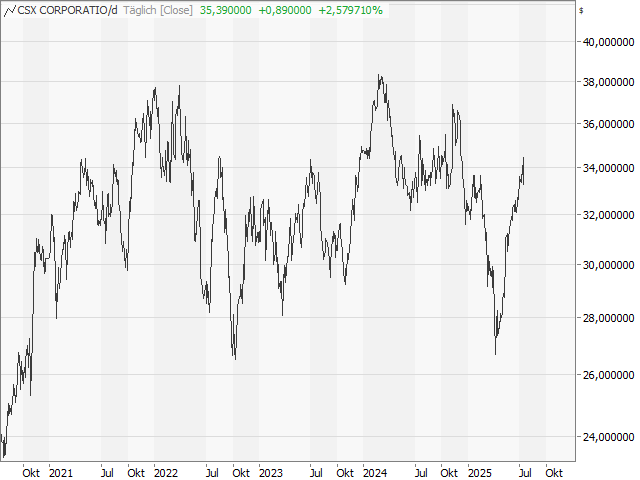This screenshot has width=640, height=480.
Task: Click the last Okt label on time axis
Action: tap(554, 473)
